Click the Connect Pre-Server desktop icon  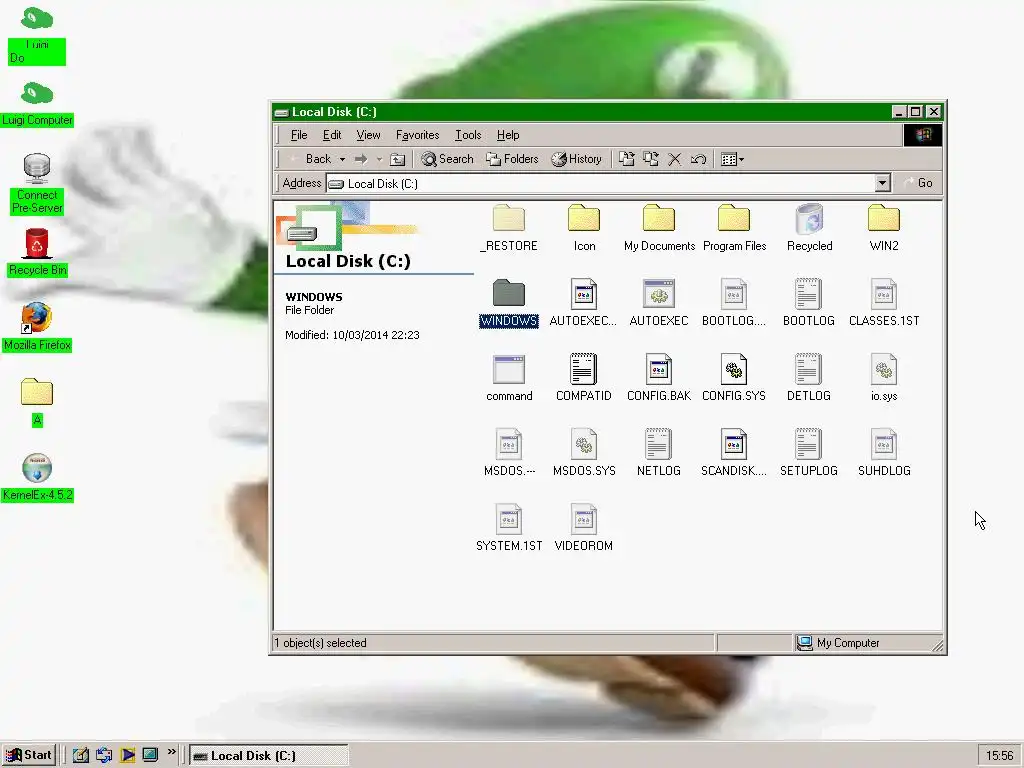pyautogui.click(x=37, y=184)
